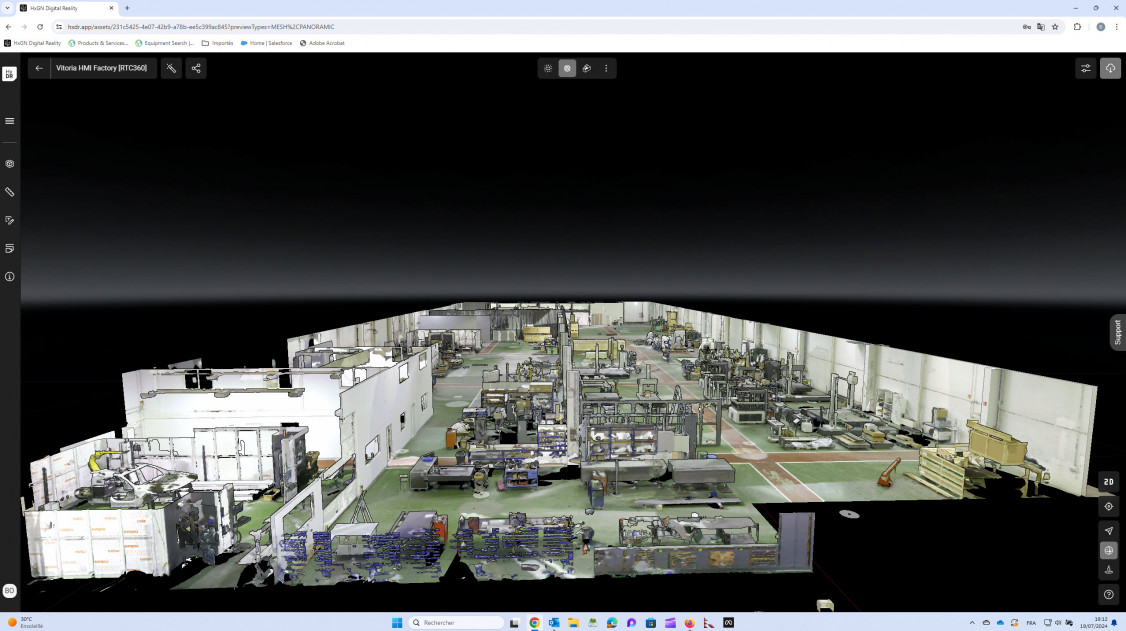Open the layers icon in left sidebar
The width and height of the screenshot is (1126, 631).
click(10, 164)
